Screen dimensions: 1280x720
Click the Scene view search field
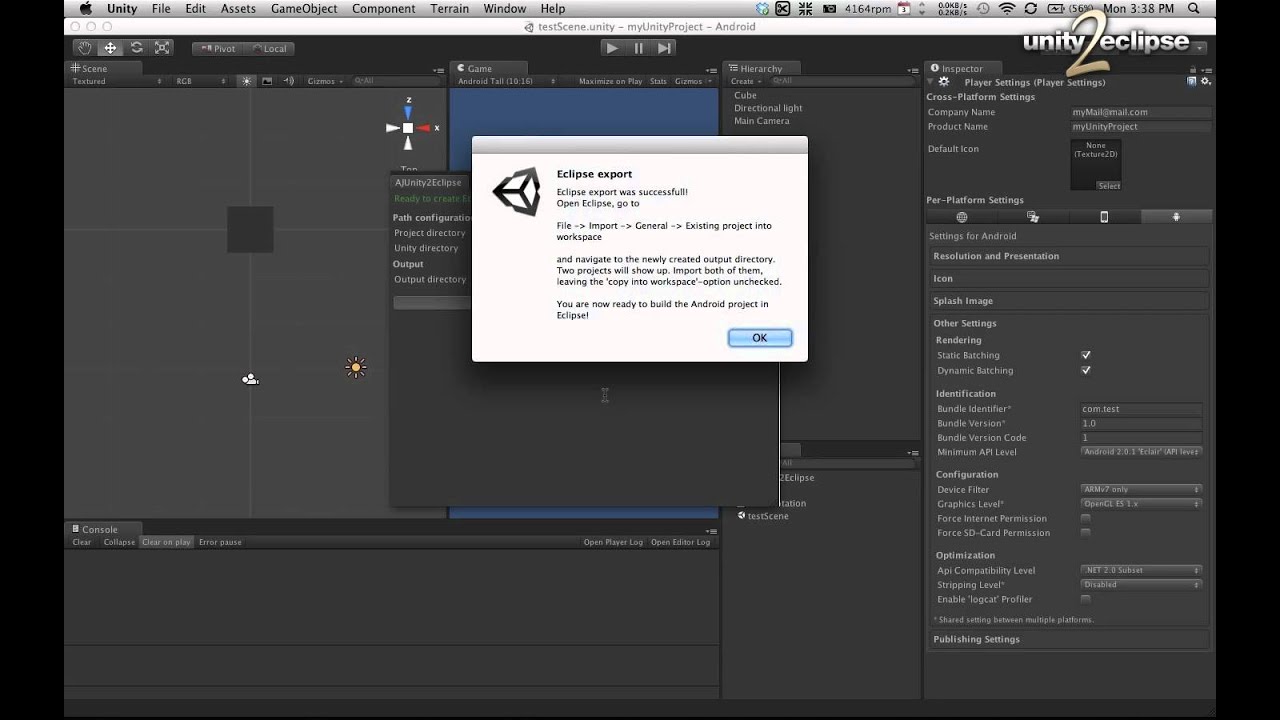click(x=395, y=81)
